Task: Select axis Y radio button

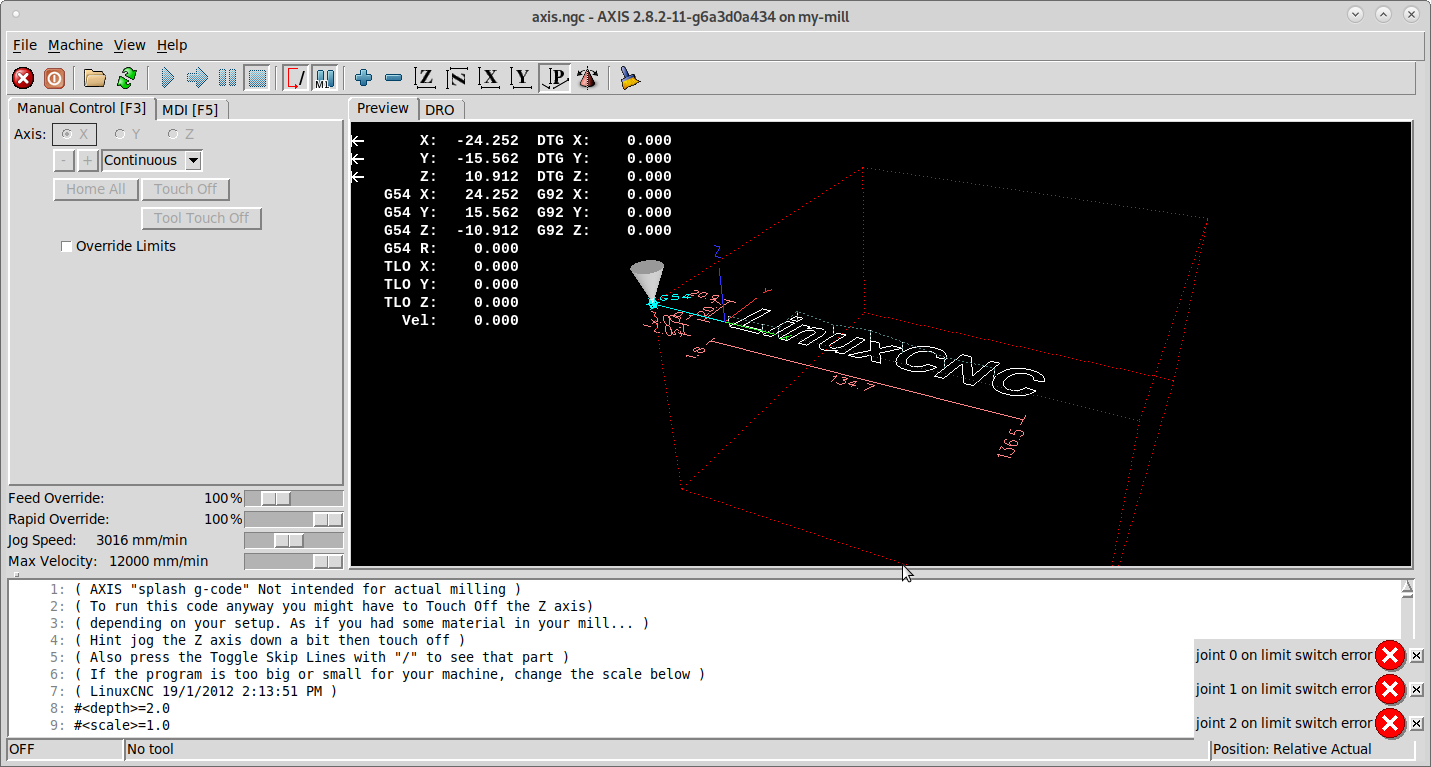Action: tap(127, 134)
